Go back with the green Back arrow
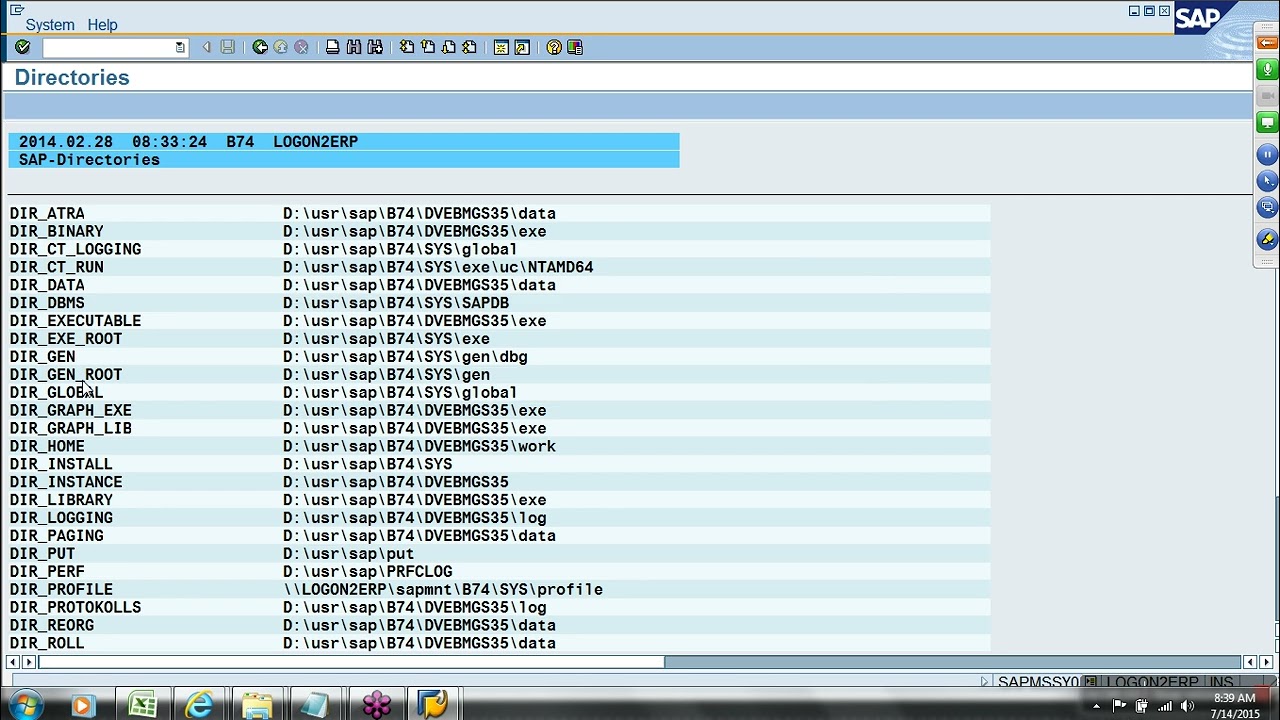1280x720 pixels. (x=260, y=47)
